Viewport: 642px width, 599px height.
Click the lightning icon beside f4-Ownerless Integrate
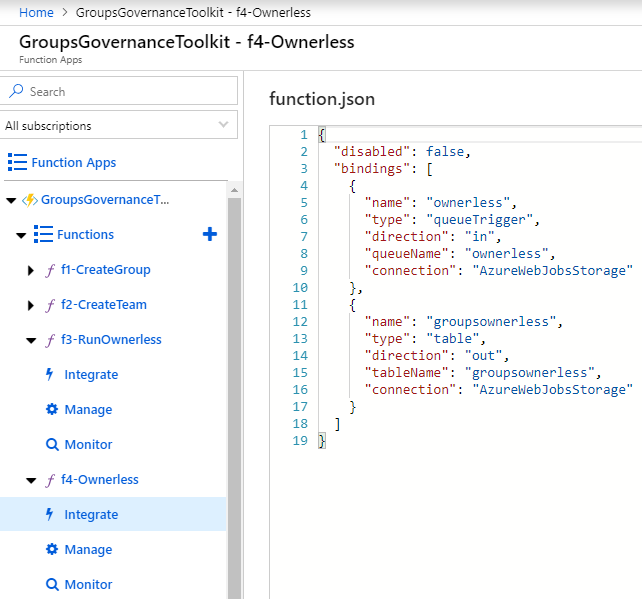click(x=51, y=514)
